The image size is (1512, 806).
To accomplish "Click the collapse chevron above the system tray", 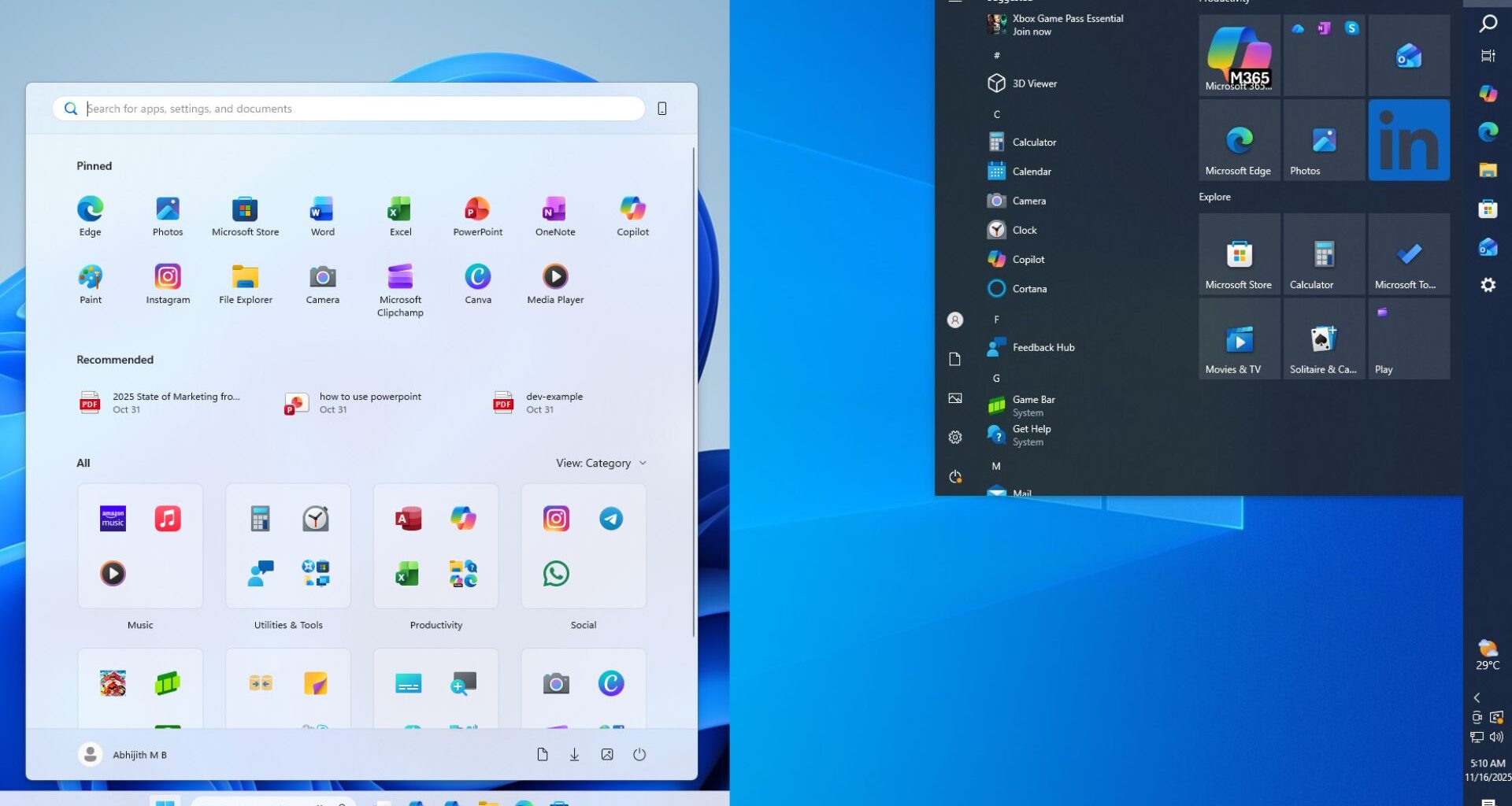I will (1477, 697).
